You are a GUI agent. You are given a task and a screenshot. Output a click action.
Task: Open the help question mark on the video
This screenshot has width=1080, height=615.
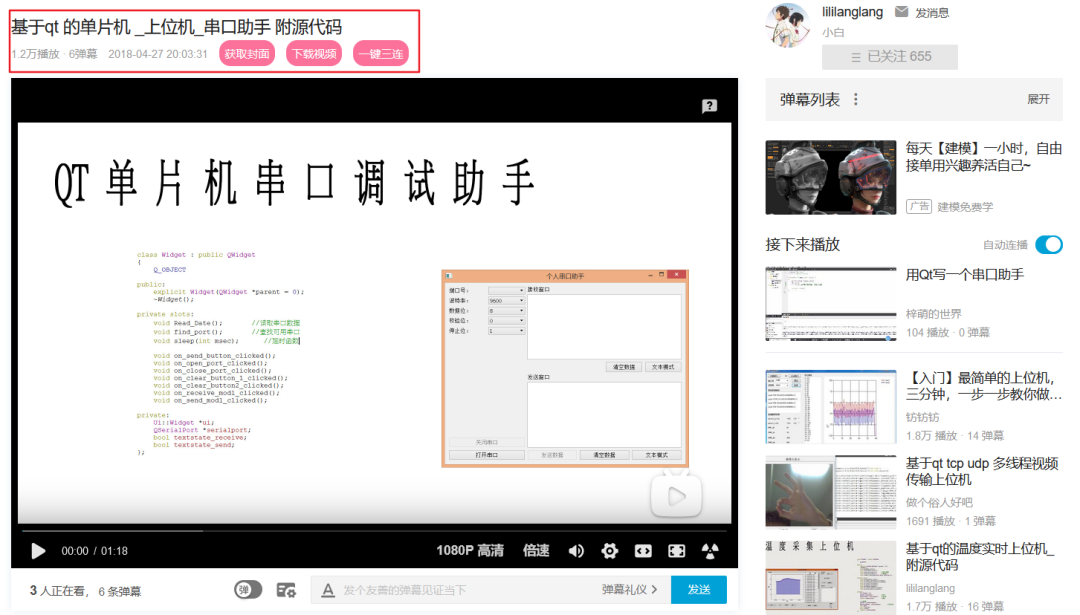pos(709,106)
